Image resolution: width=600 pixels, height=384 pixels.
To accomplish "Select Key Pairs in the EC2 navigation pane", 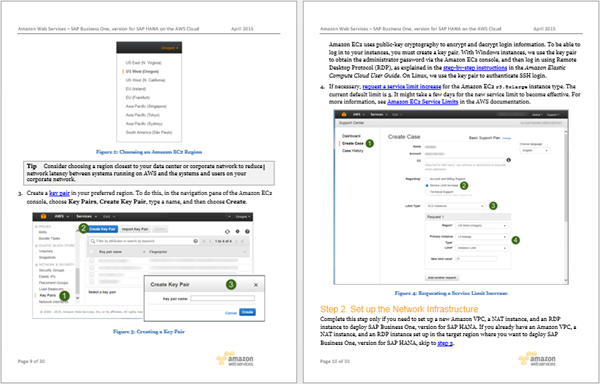I will click(48, 295).
